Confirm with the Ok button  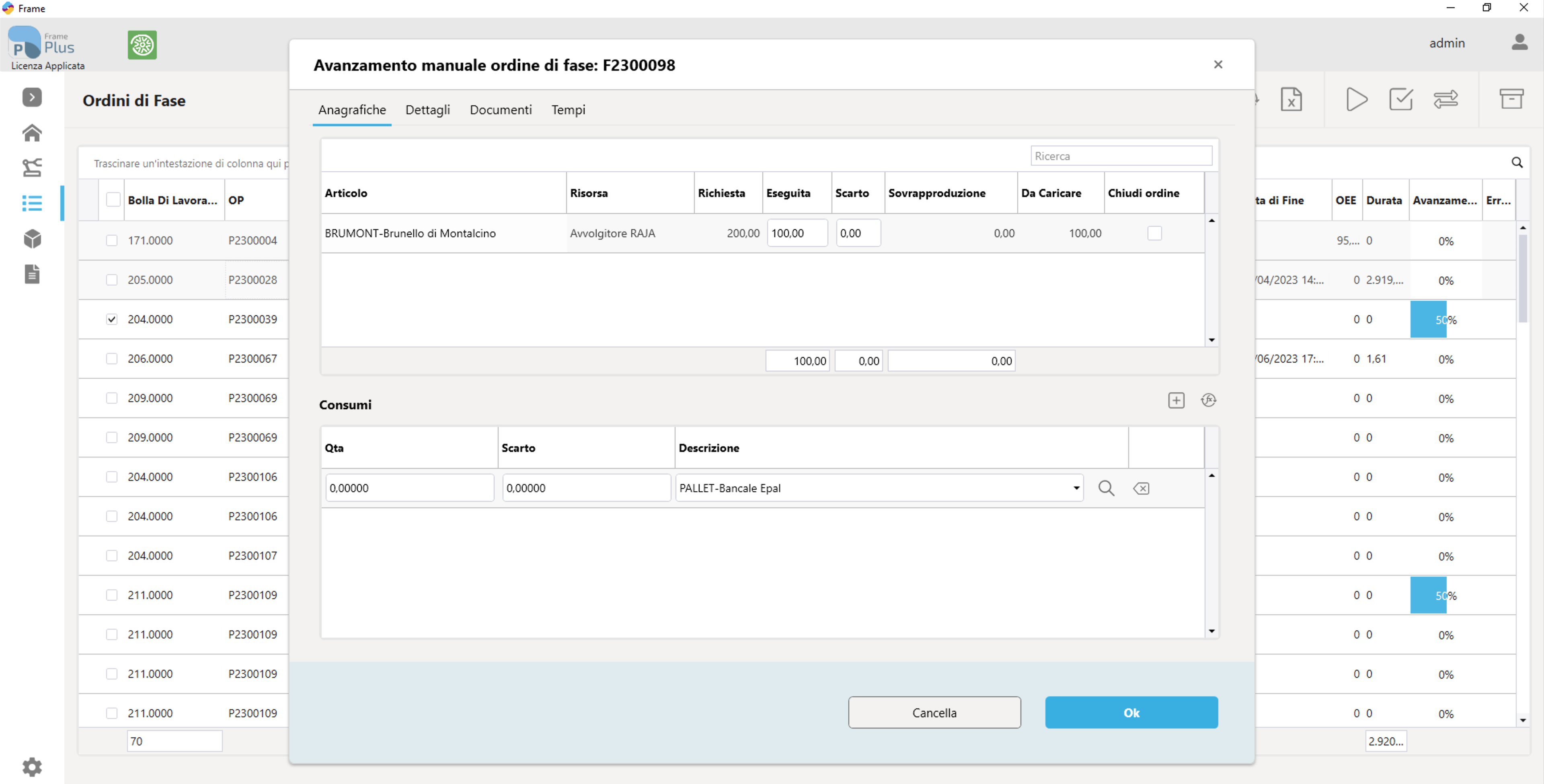[x=1131, y=713]
